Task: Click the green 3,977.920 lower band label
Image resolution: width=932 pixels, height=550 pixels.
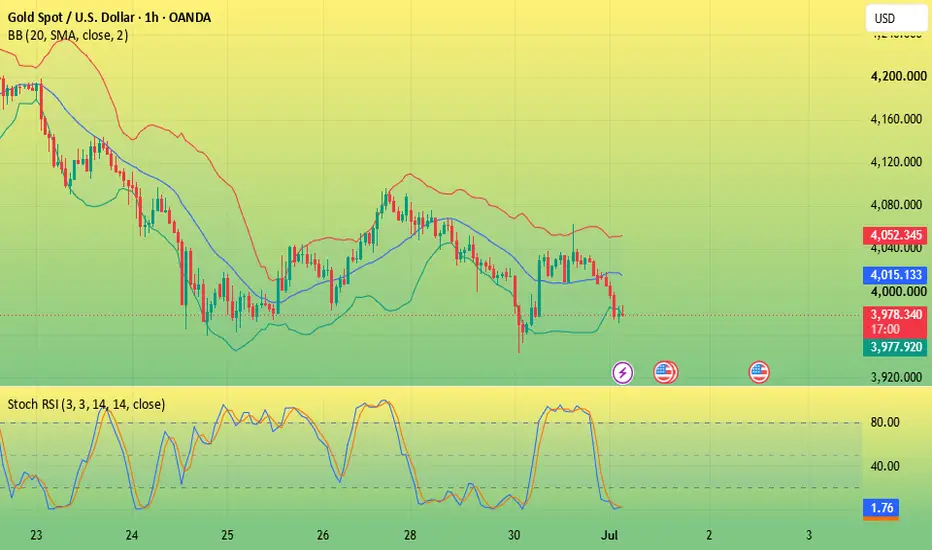Action: tap(895, 347)
